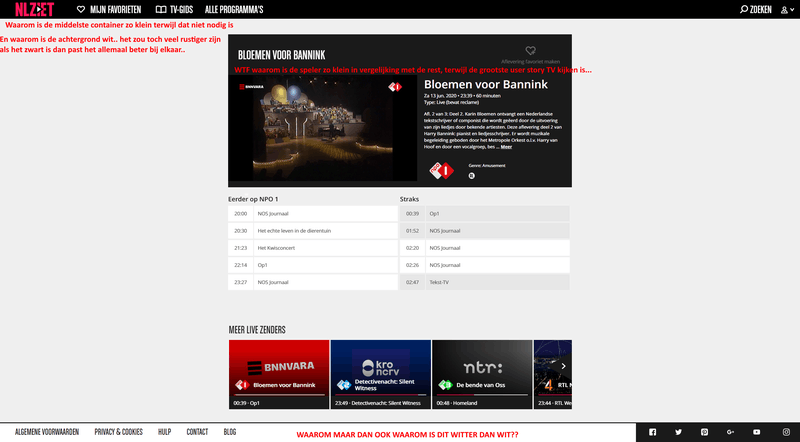Click NPO 2 icon on KRO-NCRV tile
Viewport: 800px width, 442px height.
(344, 385)
